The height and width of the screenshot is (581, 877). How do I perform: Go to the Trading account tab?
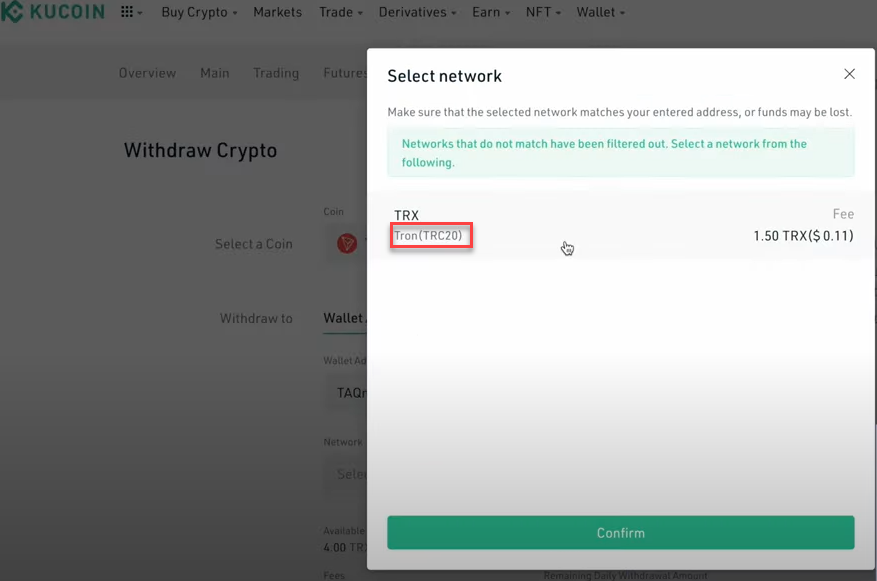click(276, 73)
